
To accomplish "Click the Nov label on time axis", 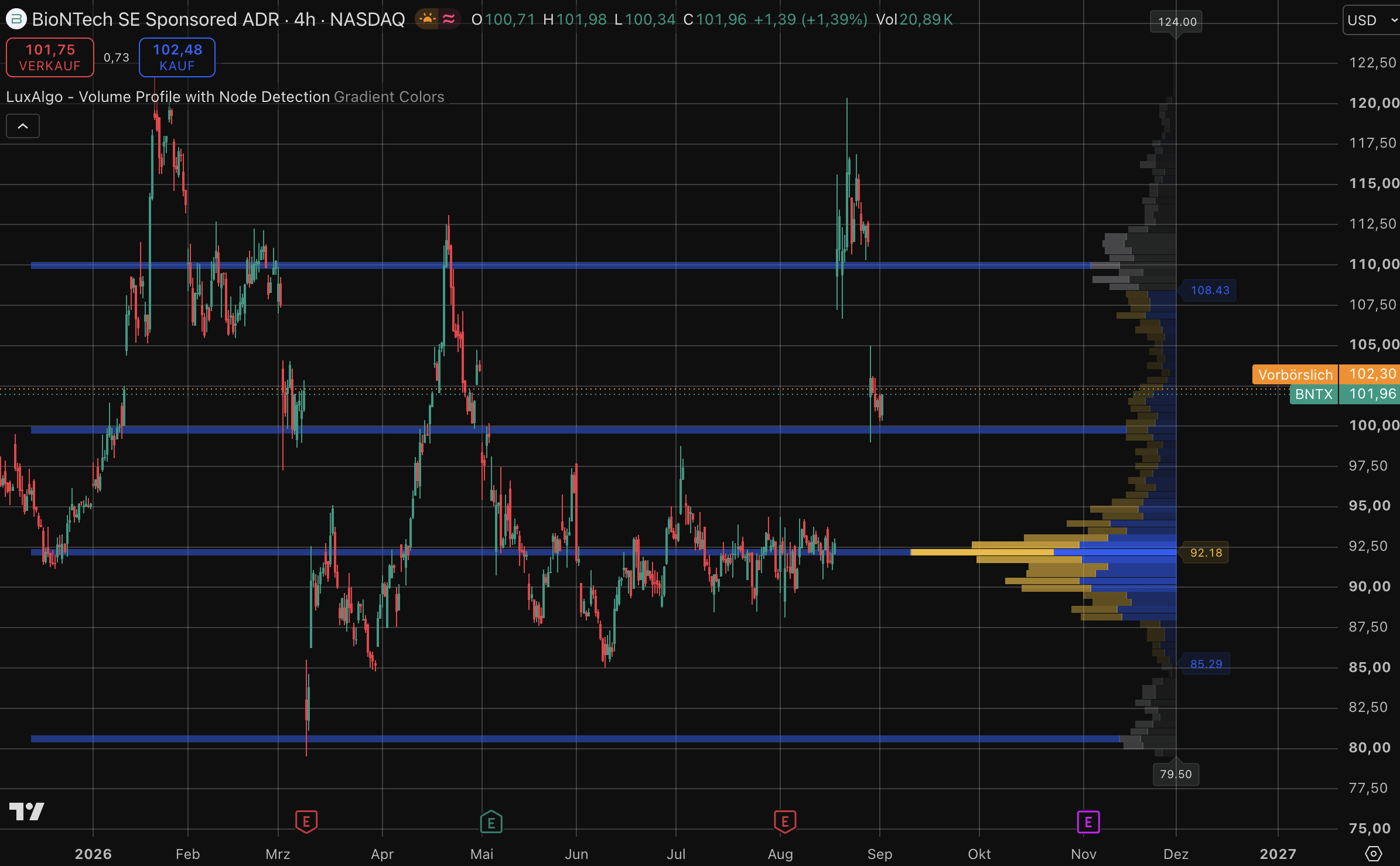I will pos(1083,854).
